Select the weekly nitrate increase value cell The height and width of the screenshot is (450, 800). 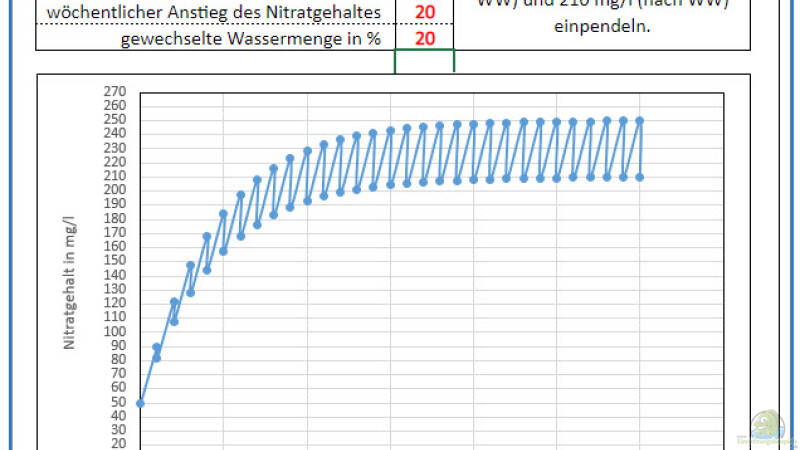coord(425,13)
